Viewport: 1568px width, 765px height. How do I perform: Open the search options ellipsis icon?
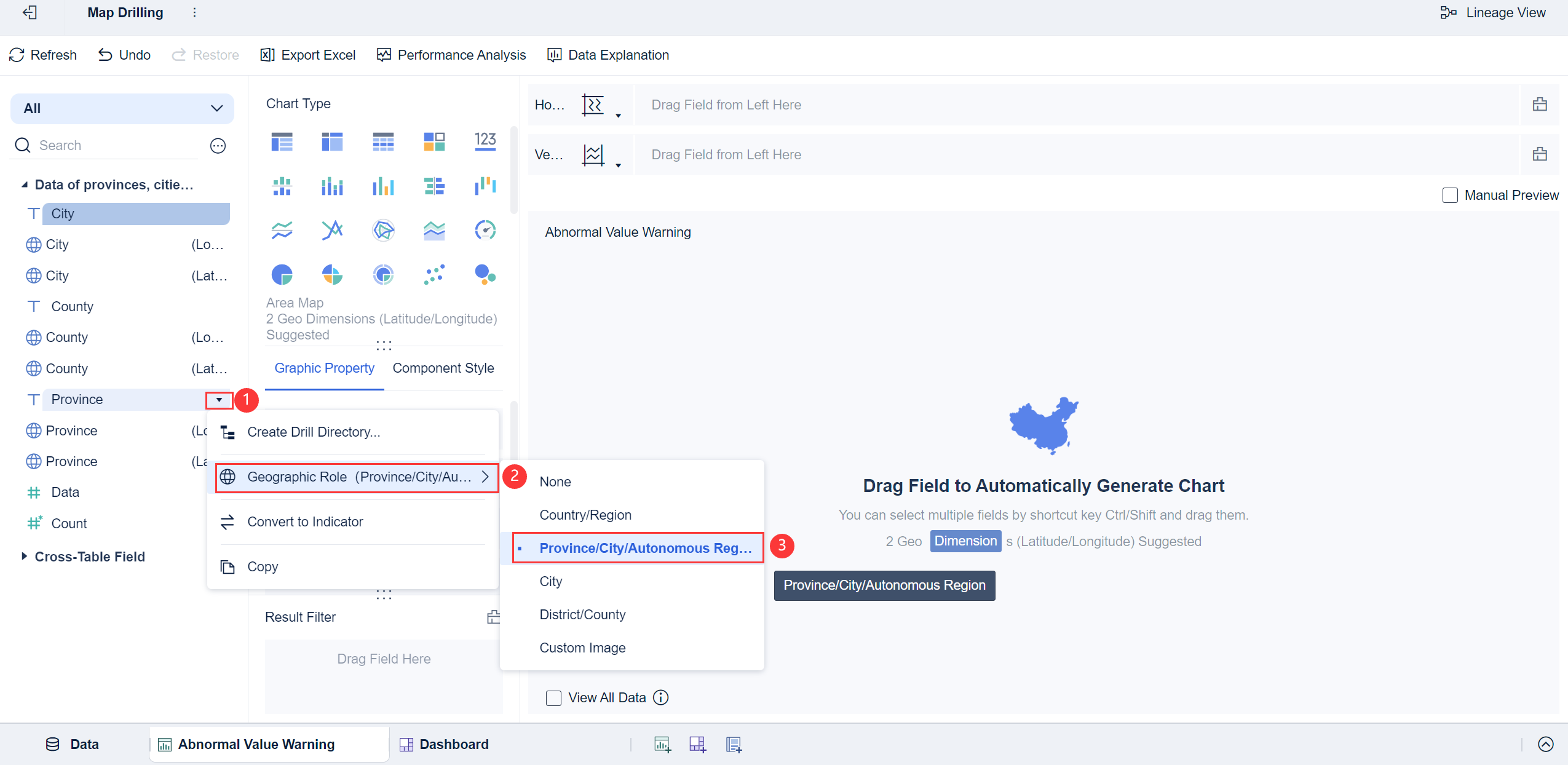(x=218, y=146)
